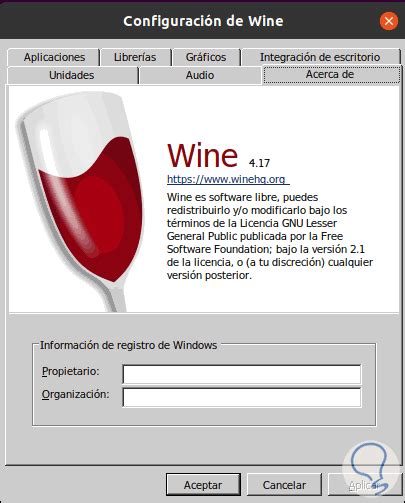Select the Gráficos tab
Screen dimensions: 405x503
click(x=206, y=57)
